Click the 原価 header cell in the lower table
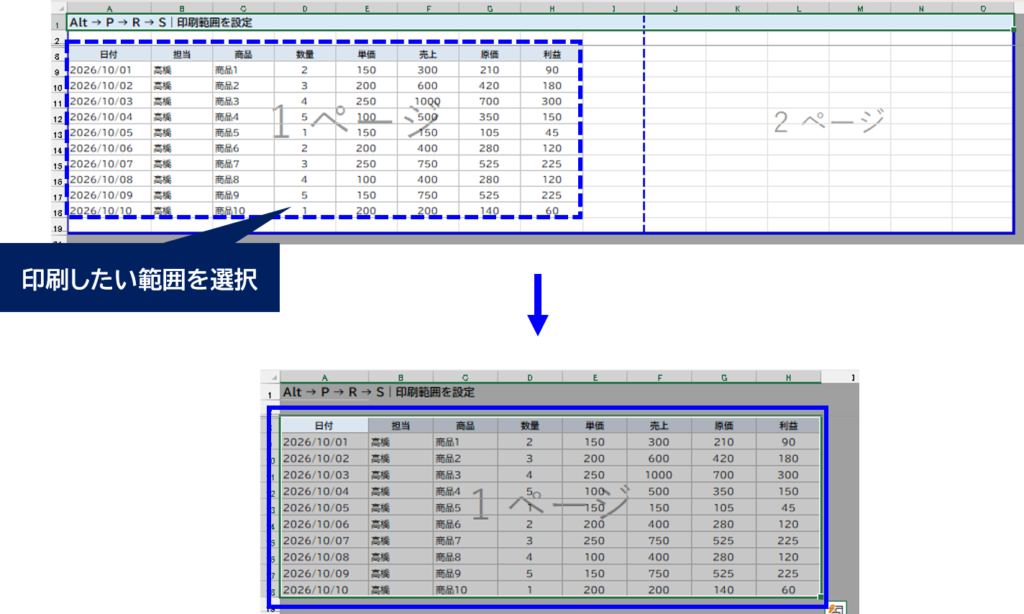The width and height of the screenshot is (1024, 614). pos(724,425)
